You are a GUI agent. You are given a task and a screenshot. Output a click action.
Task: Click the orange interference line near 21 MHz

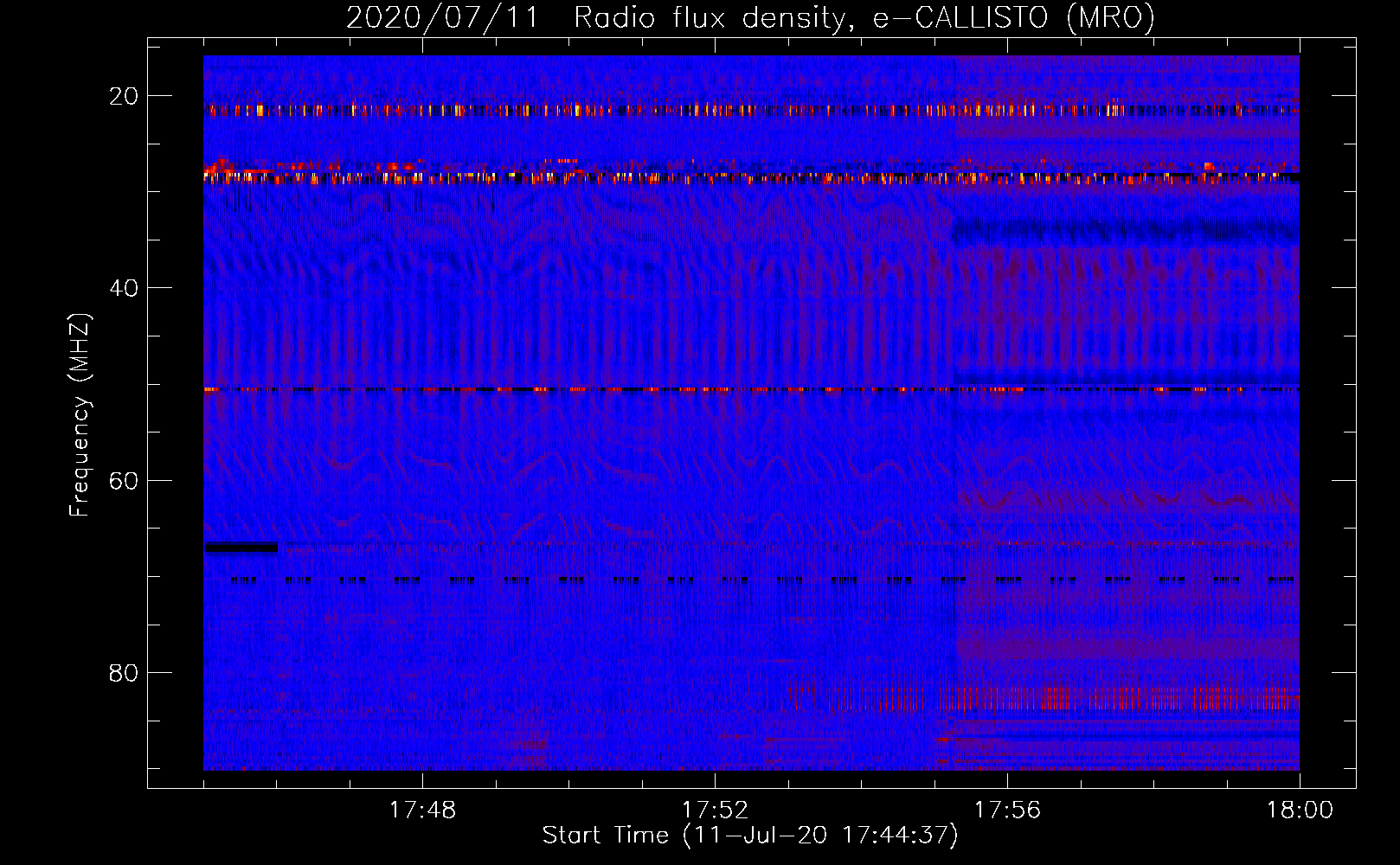[x=606, y=110]
